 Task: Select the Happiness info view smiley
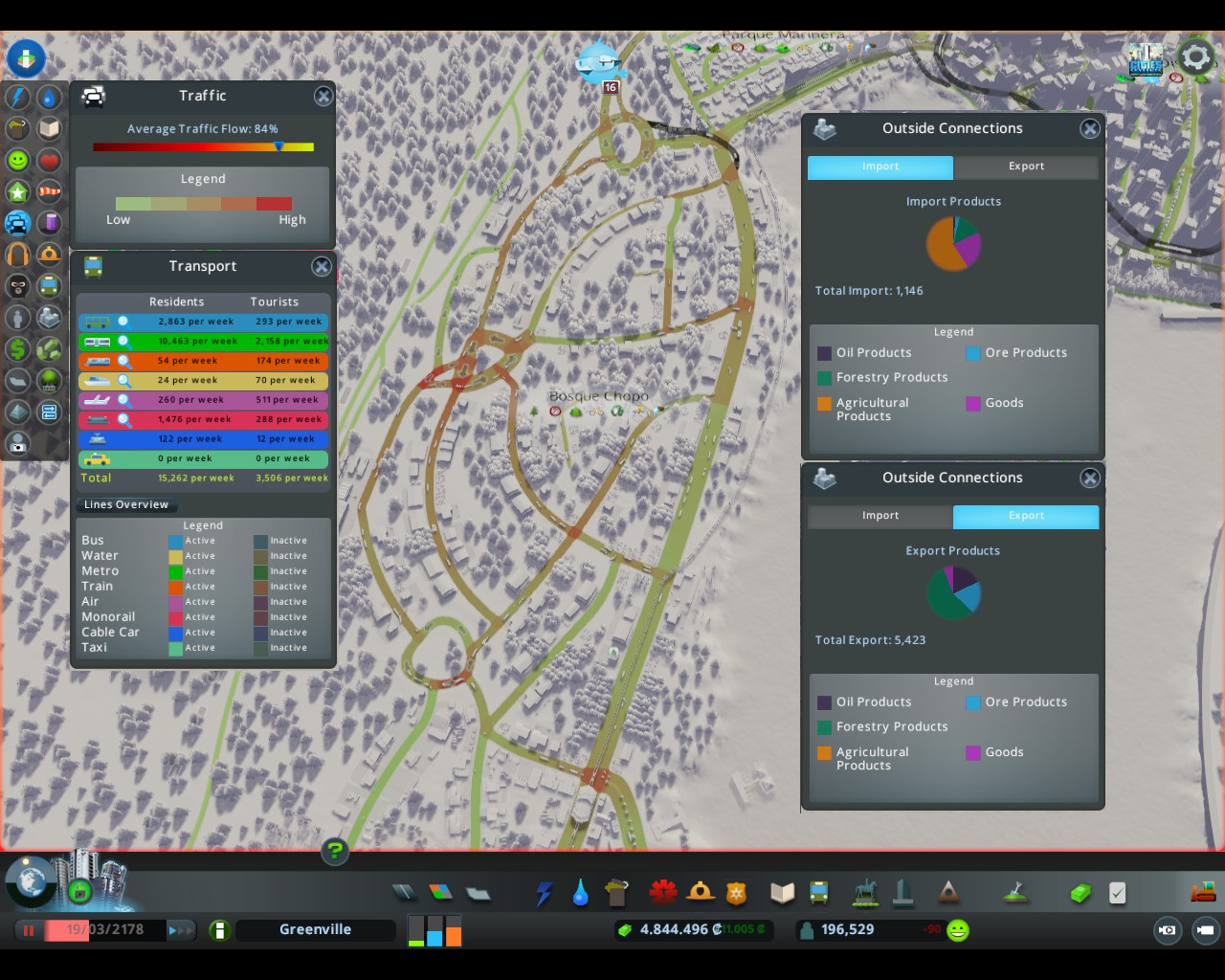click(18, 160)
